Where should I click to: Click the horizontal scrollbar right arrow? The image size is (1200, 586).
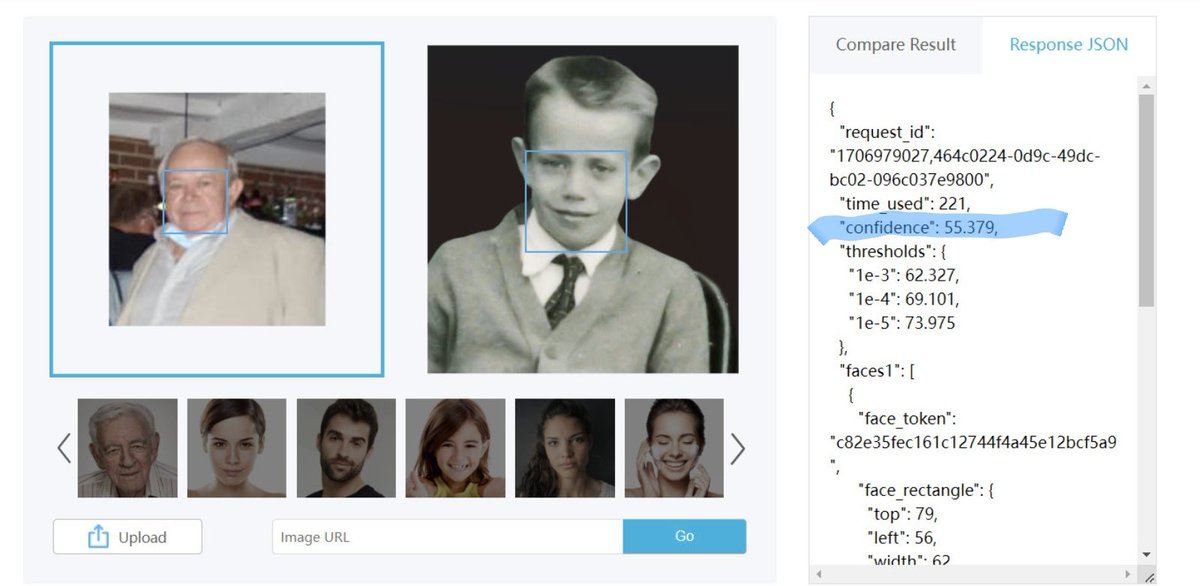1129,575
